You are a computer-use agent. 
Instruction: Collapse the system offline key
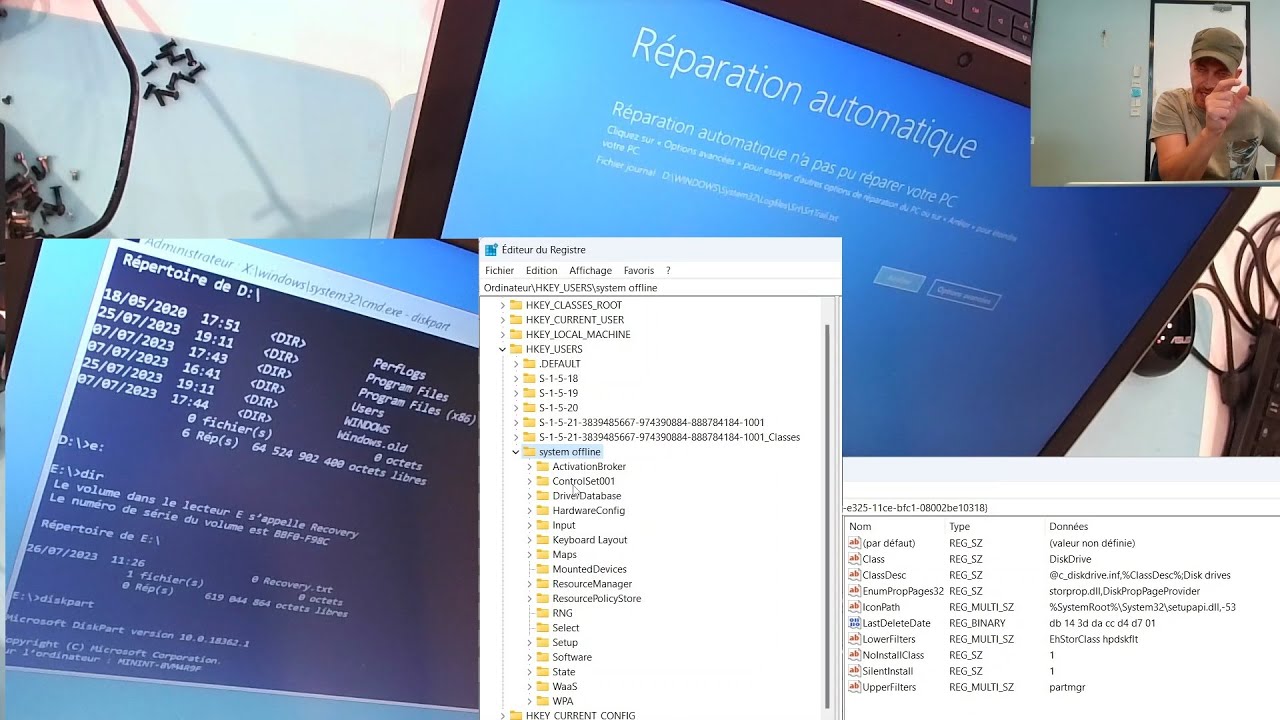[516, 452]
